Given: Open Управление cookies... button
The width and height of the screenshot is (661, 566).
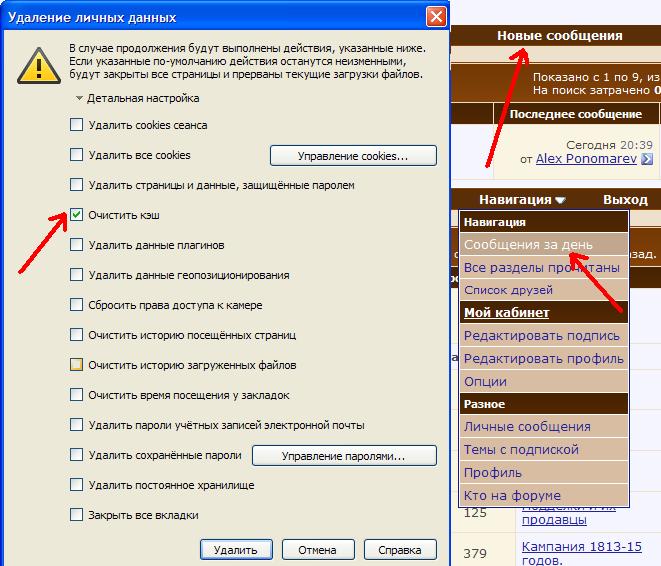Looking at the screenshot, I should click(x=353, y=156).
